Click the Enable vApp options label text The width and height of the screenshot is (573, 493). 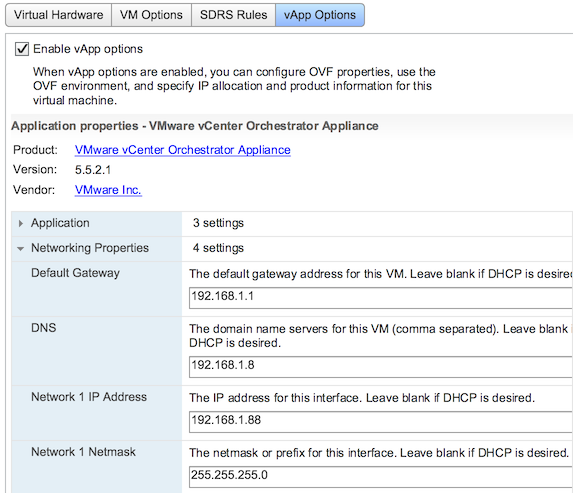click(x=88, y=49)
